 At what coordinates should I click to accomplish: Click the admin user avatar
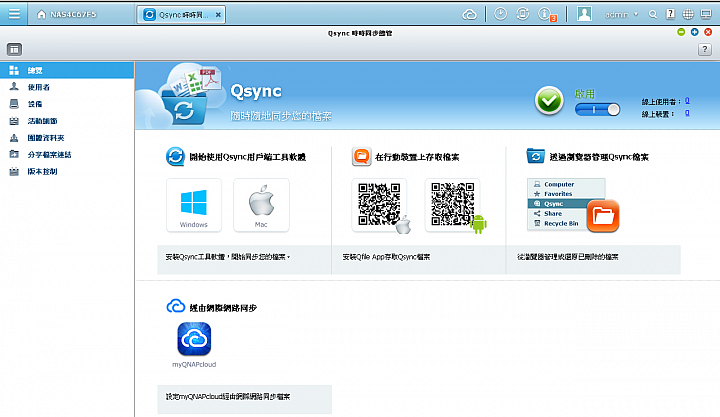pos(584,14)
